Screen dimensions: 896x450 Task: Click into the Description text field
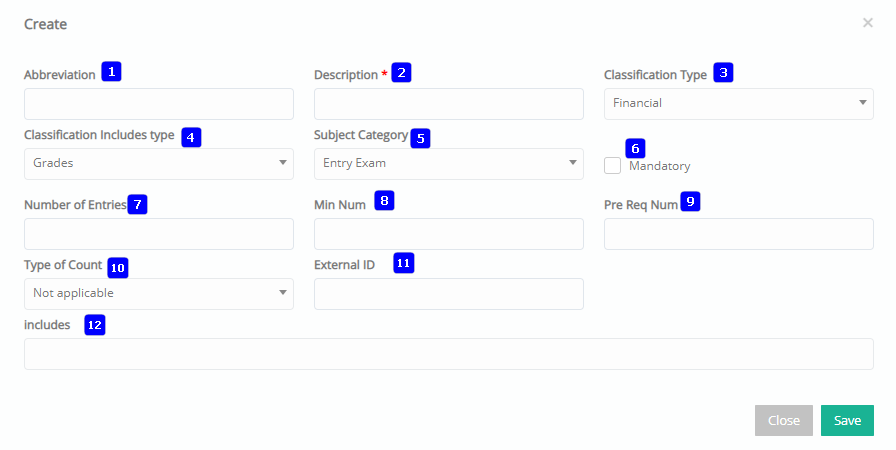coord(449,104)
